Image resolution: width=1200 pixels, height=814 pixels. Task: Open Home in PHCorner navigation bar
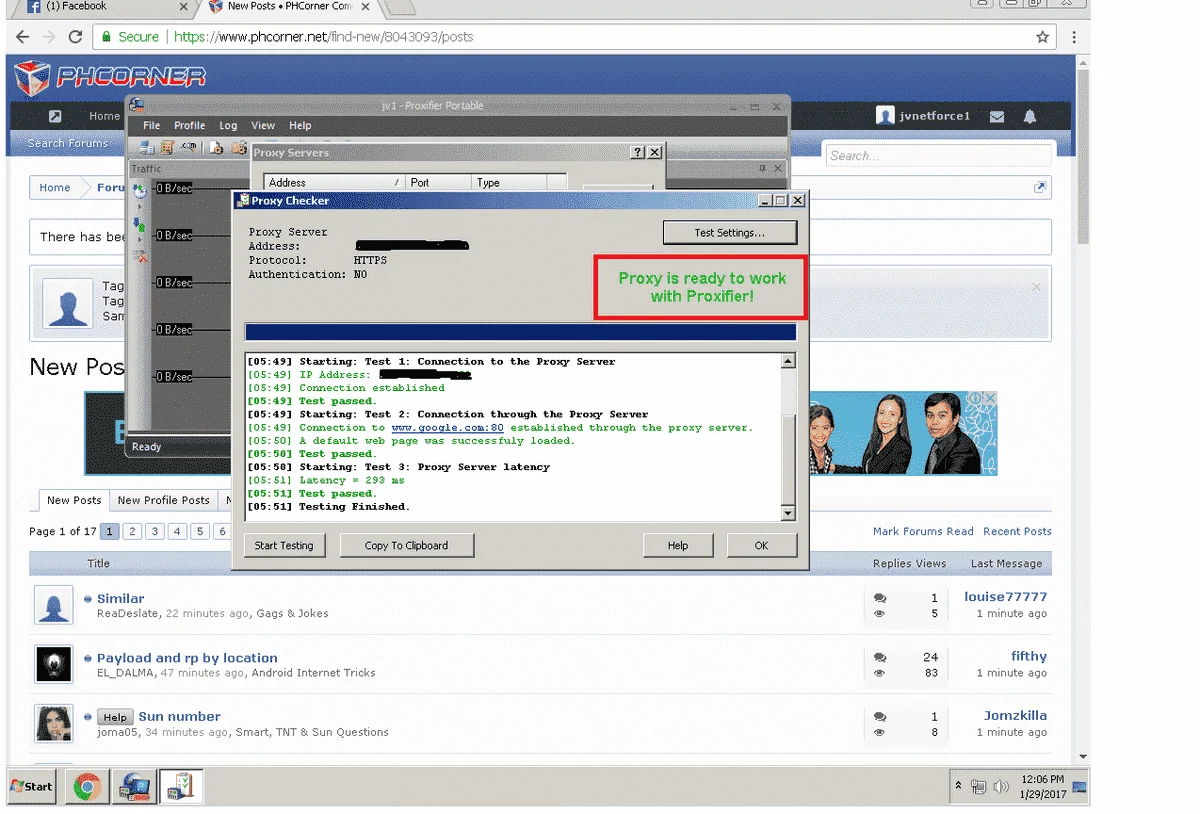104,116
